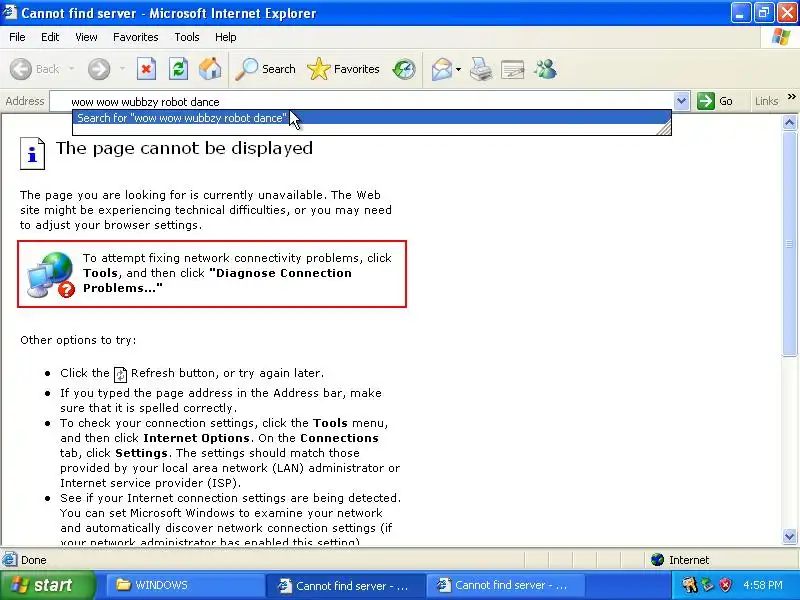Click the scrollbar down arrow
The image size is (800, 600).
point(789,536)
